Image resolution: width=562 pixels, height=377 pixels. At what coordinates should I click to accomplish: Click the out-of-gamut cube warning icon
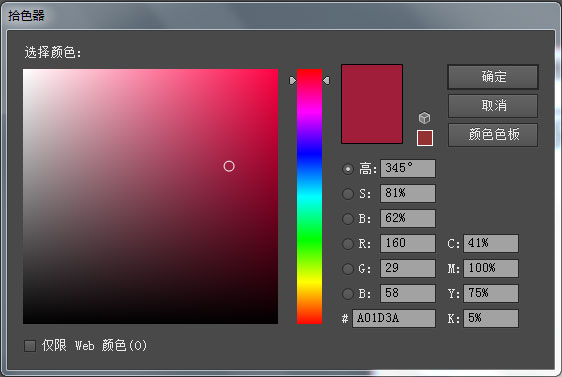point(424,118)
